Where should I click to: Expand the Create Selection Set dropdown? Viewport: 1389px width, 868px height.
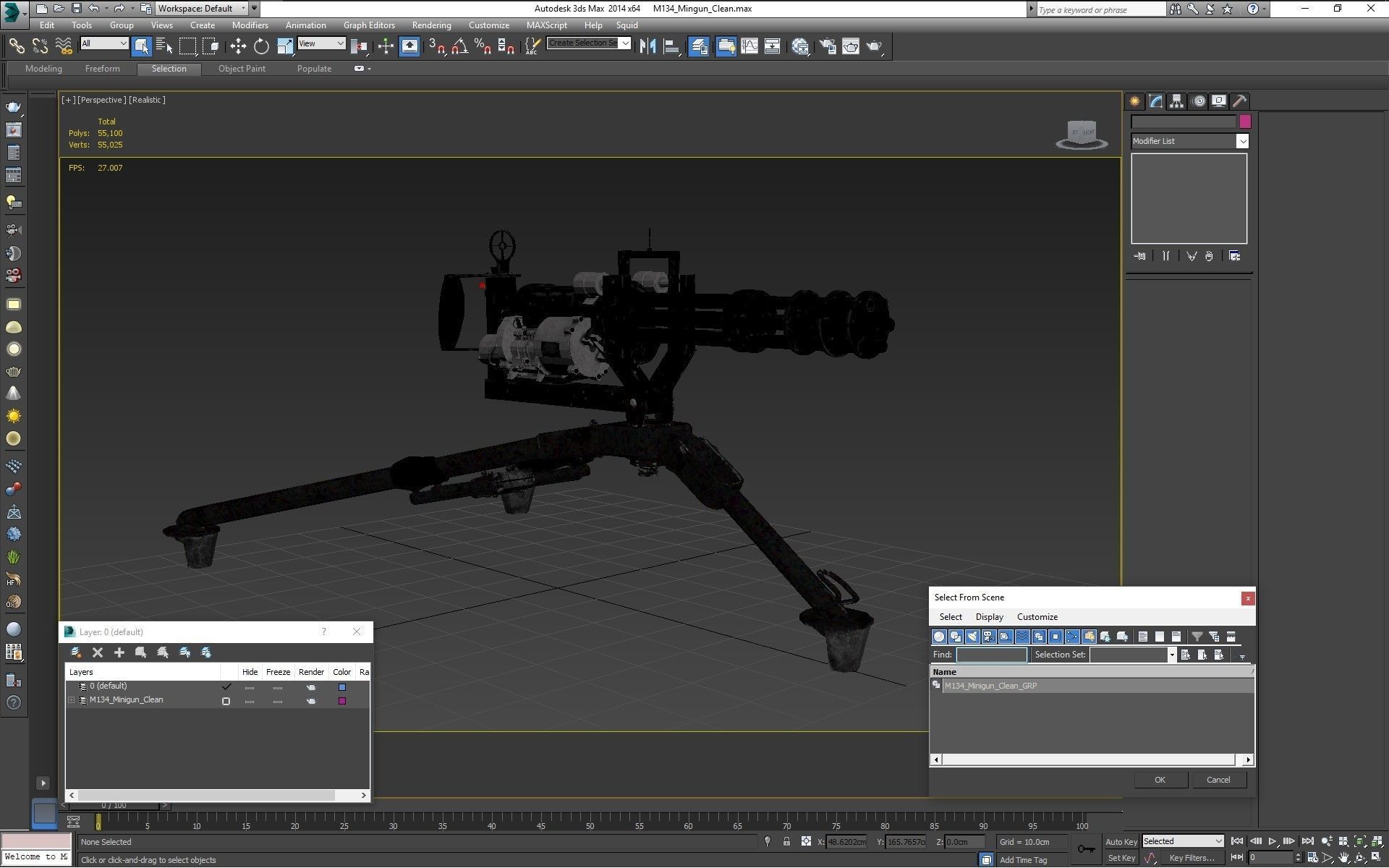coord(625,43)
